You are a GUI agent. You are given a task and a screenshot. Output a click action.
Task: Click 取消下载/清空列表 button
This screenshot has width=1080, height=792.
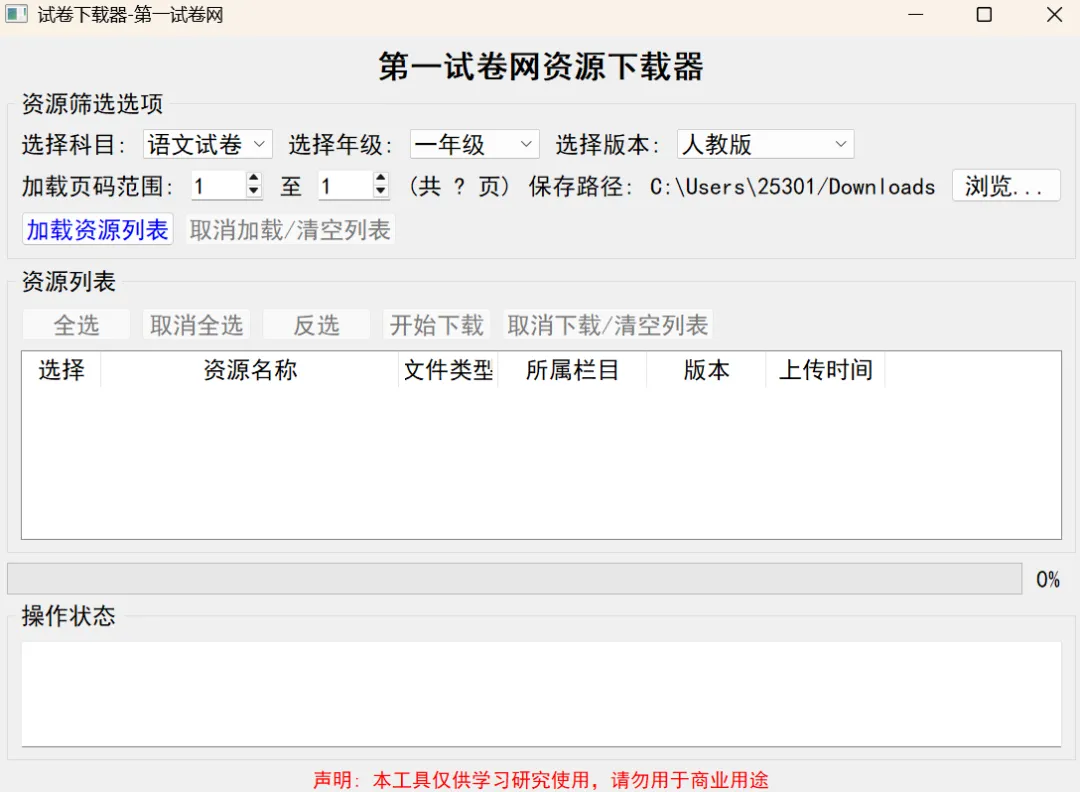pyautogui.click(x=608, y=325)
